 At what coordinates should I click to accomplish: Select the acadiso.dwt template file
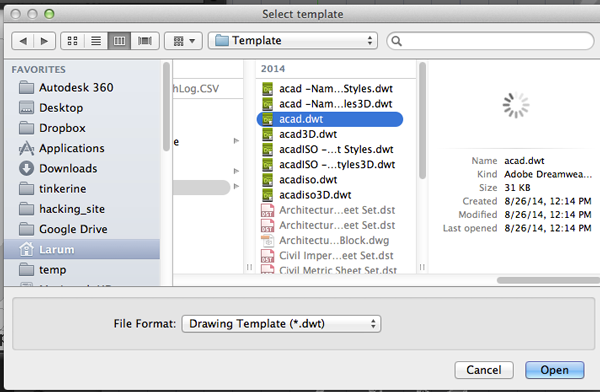point(308,180)
